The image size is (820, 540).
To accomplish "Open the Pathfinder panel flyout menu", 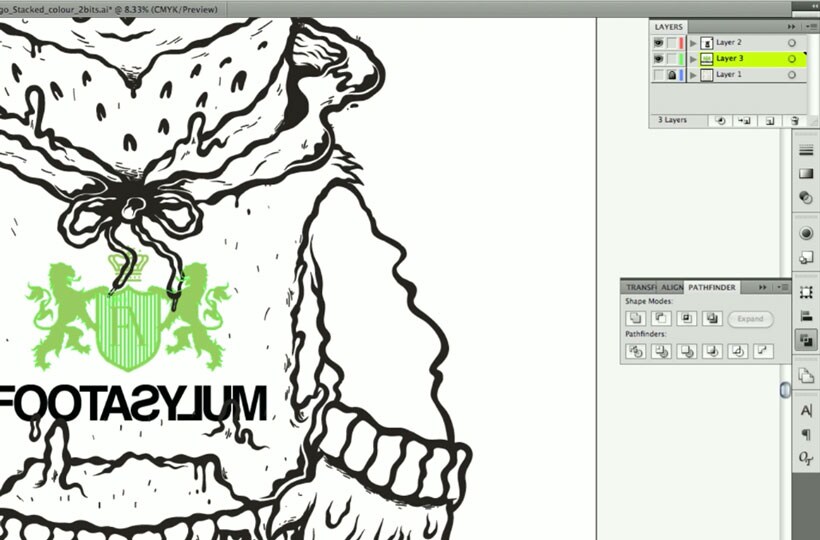I will tap(783, 287).
